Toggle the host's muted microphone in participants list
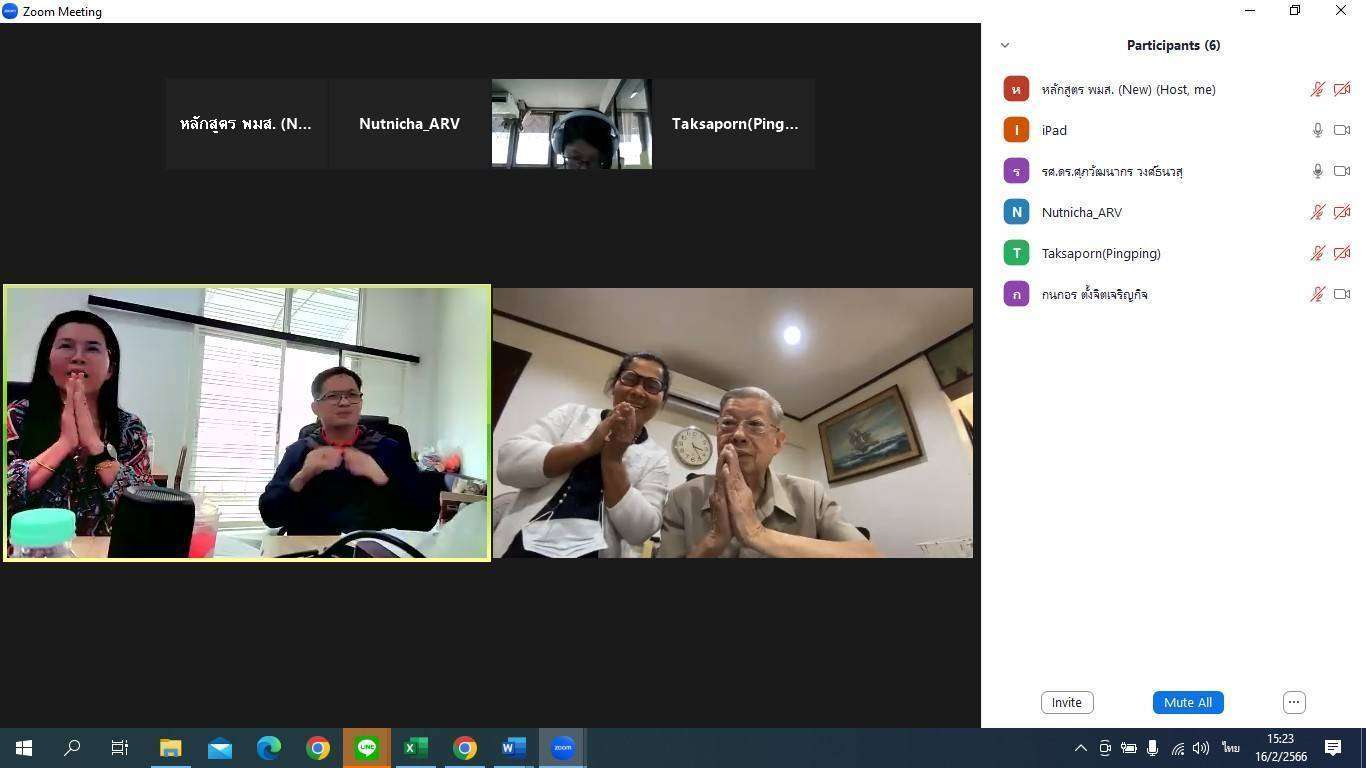 tap(1318, 89)
